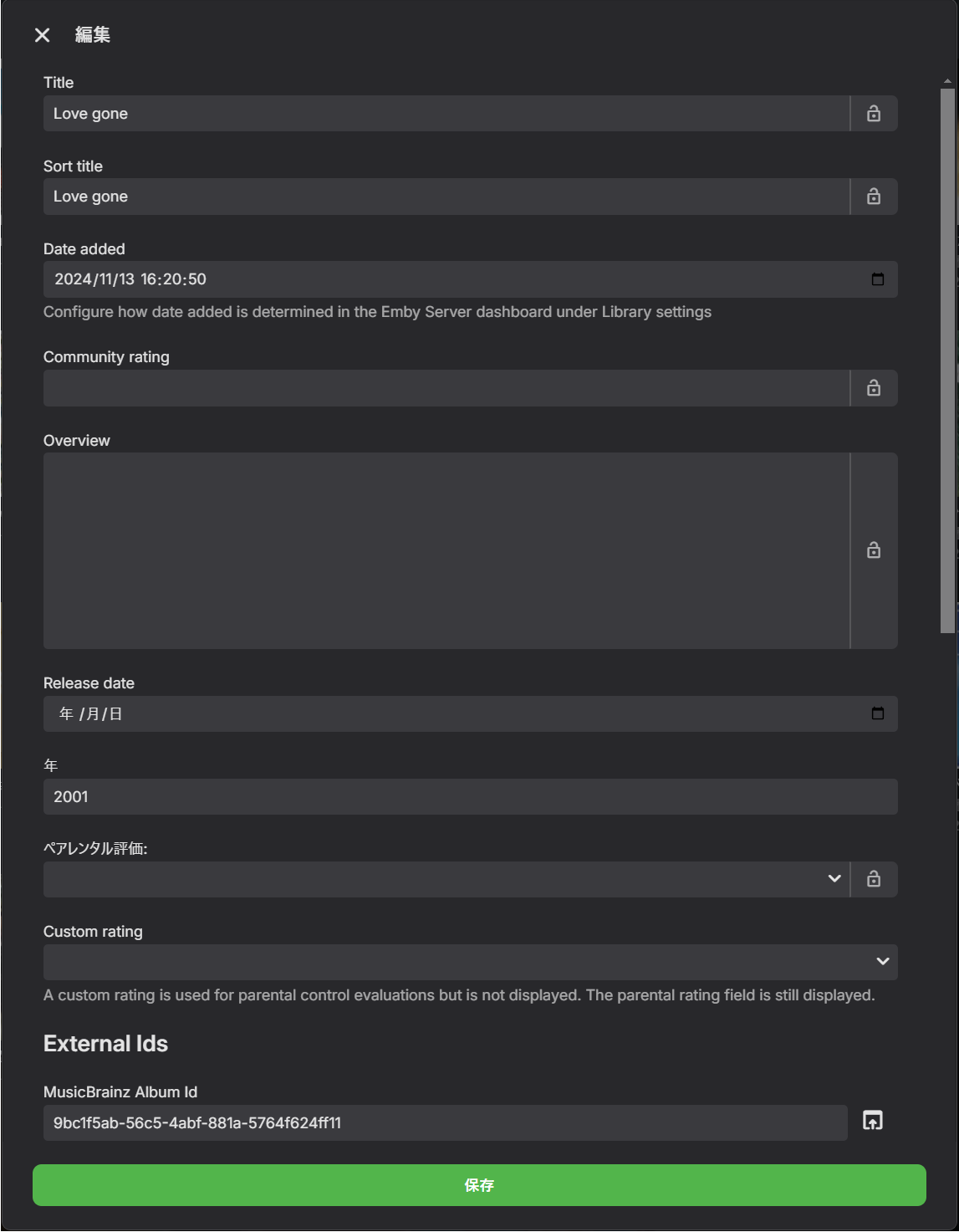This screenshot has height=1232, width=959.
Task: Click the Title text field
Action: (446, 114)
